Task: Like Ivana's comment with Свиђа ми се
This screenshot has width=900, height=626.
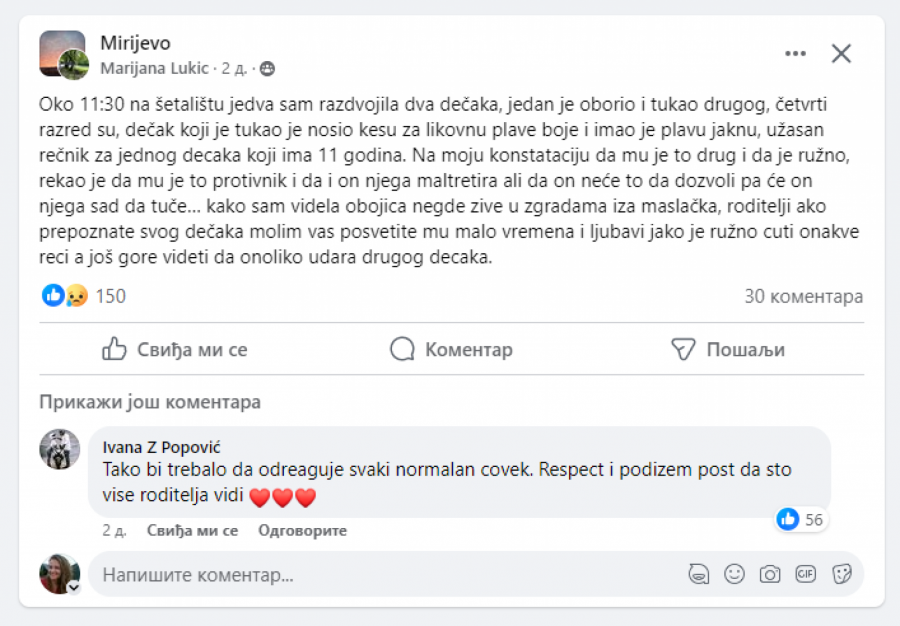Action: 191,530
